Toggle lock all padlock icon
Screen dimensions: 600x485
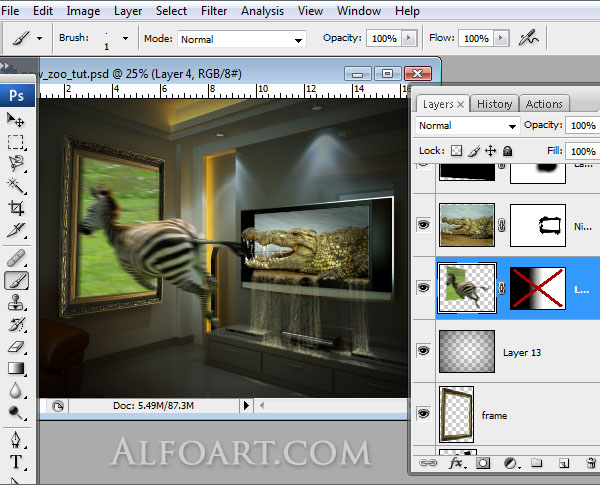[507, 151]
